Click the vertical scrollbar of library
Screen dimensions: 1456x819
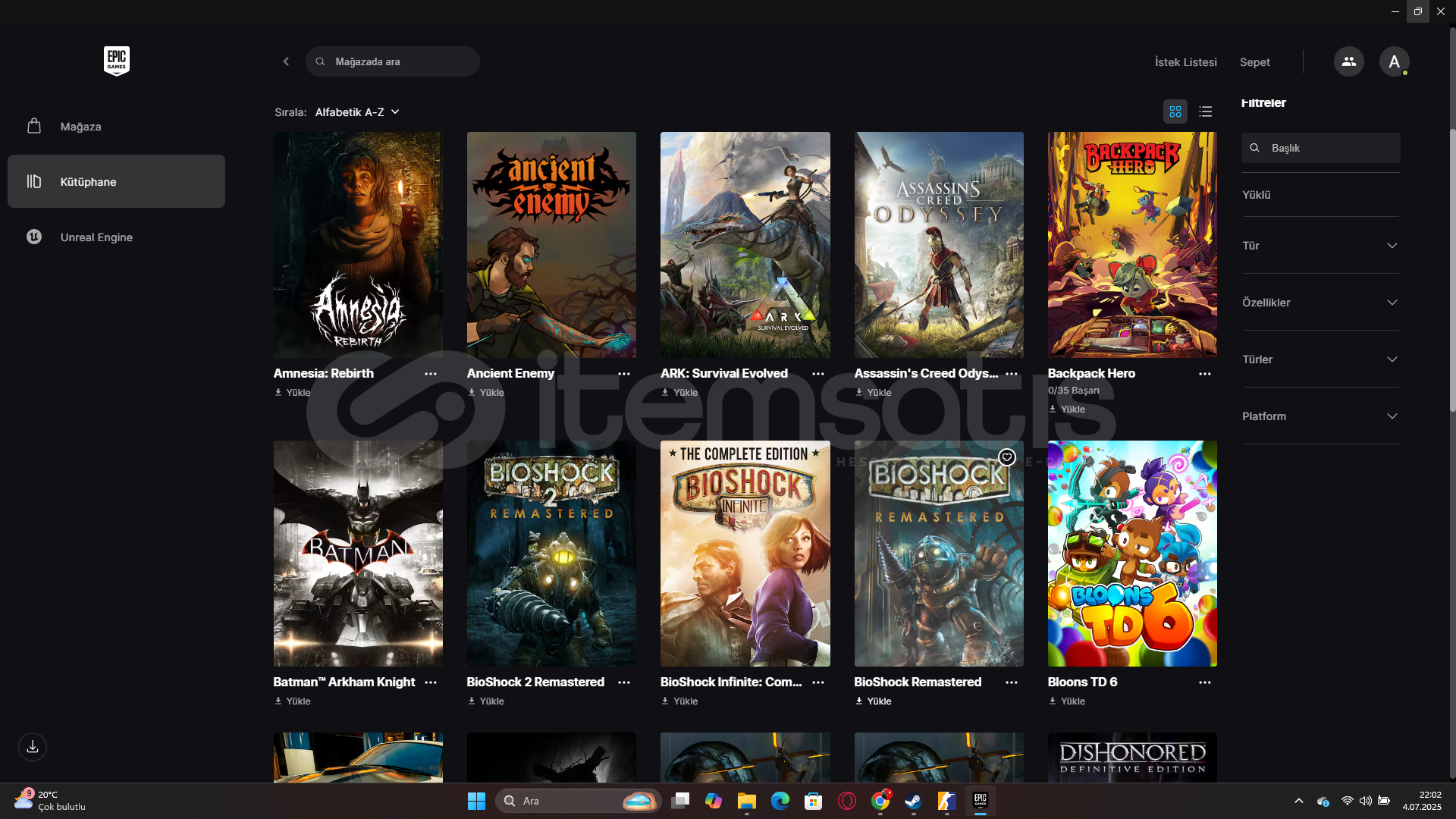coord(1452,271)
